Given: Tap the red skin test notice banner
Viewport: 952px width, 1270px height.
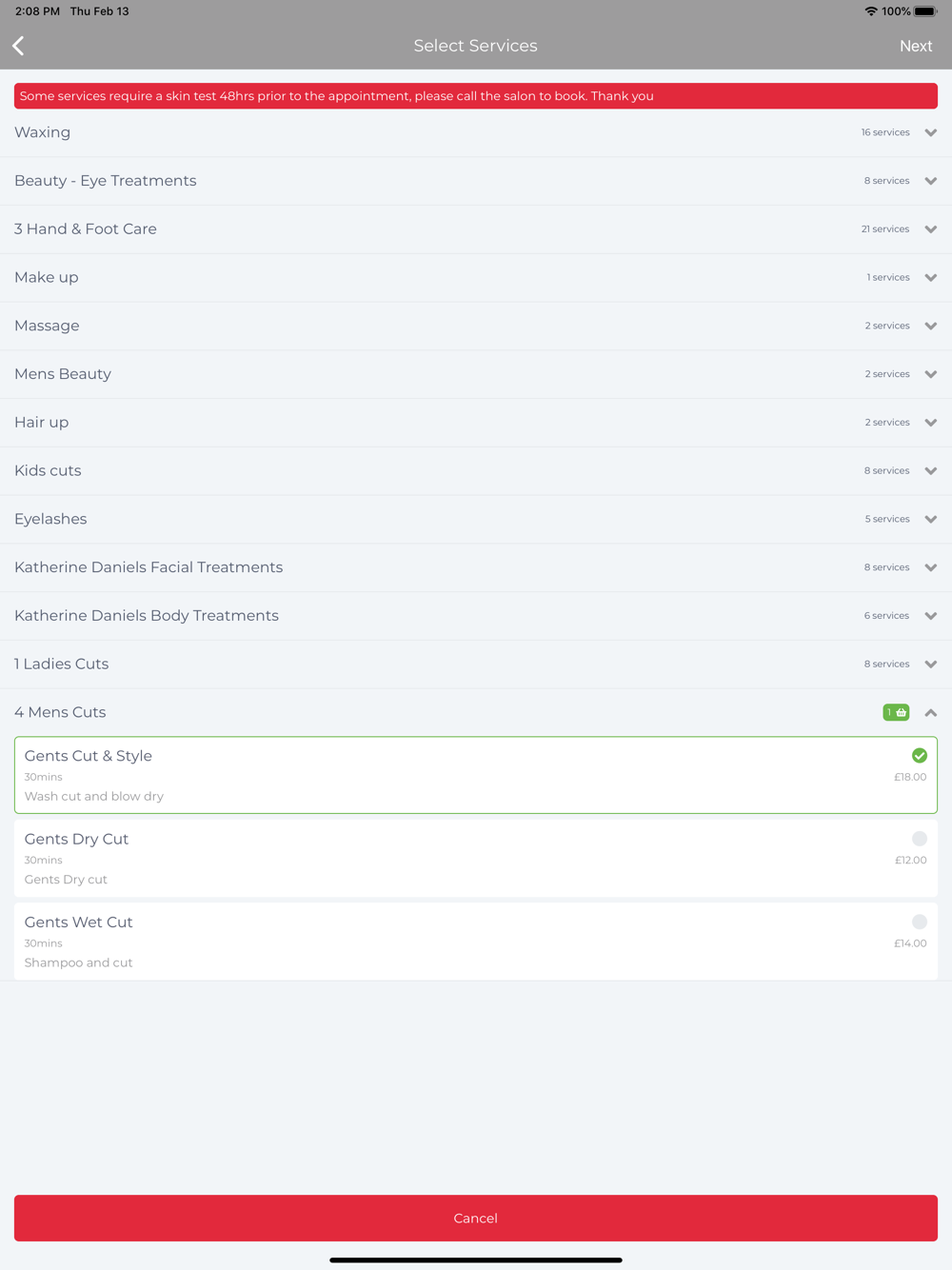Looking at the screenshot, I should pos(476,96).
